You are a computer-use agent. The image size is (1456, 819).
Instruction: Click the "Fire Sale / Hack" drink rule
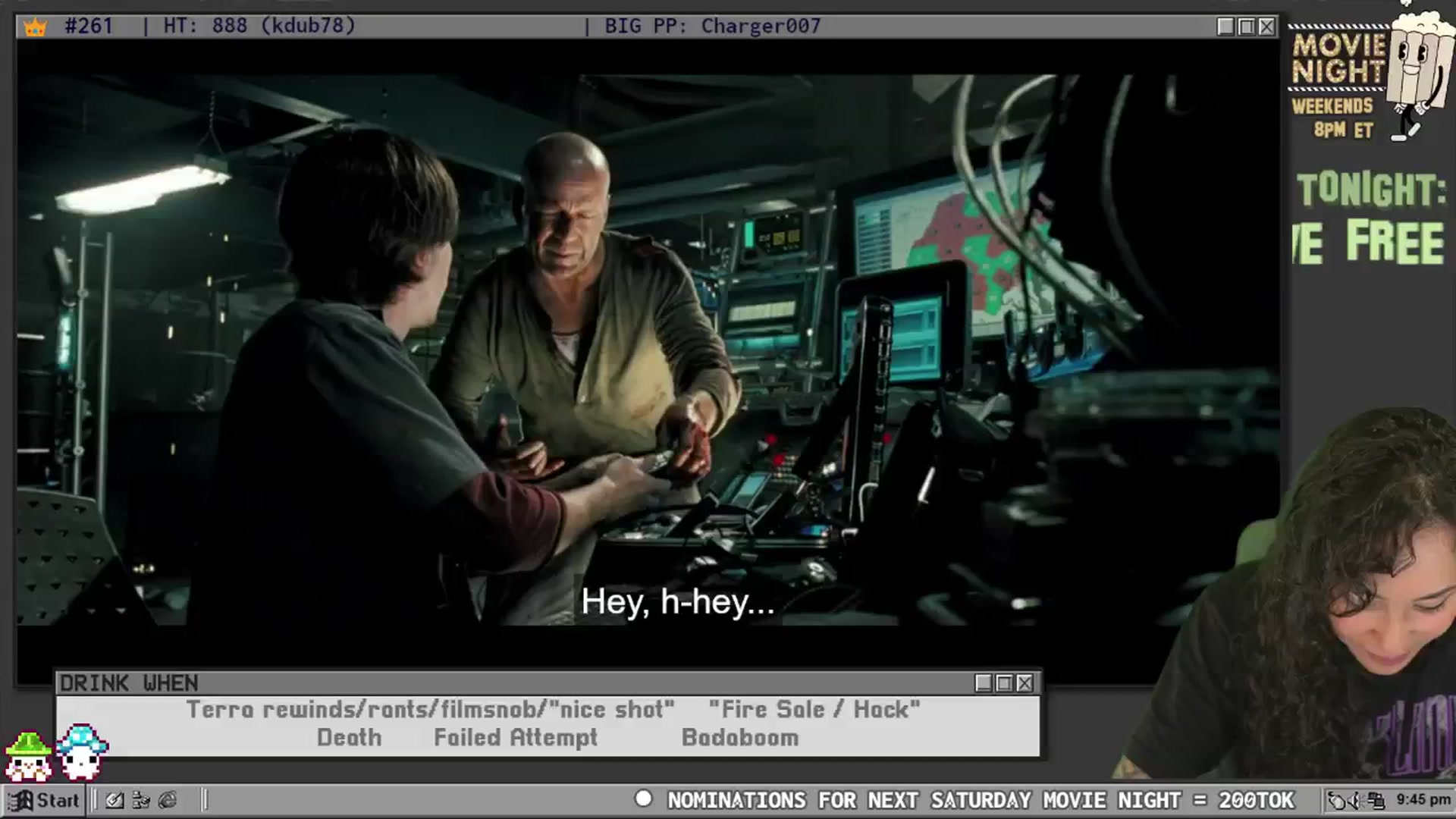[x=814, y=709]
